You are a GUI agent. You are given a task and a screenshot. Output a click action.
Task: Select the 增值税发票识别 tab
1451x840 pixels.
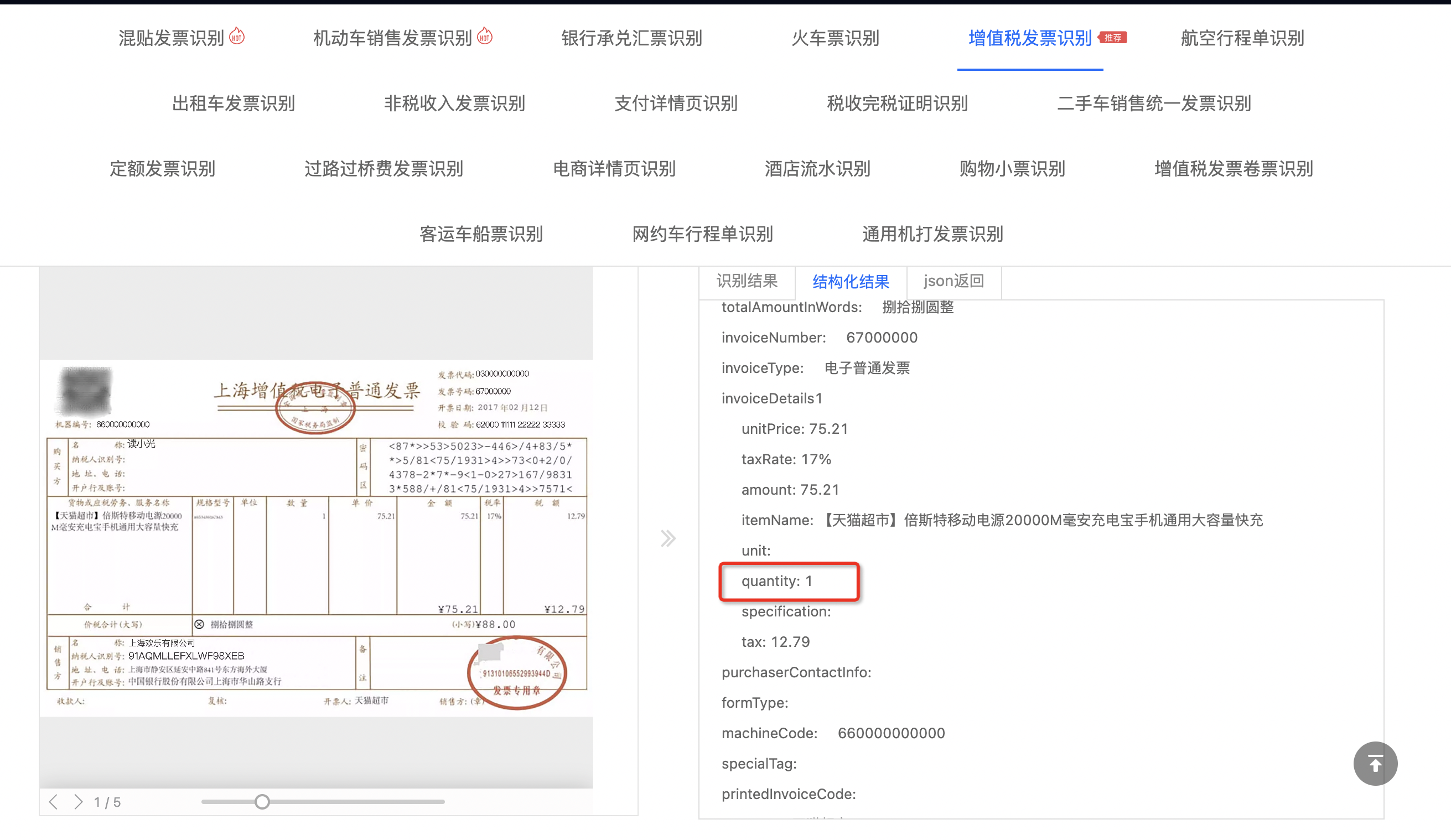(x=1030, y=38)
